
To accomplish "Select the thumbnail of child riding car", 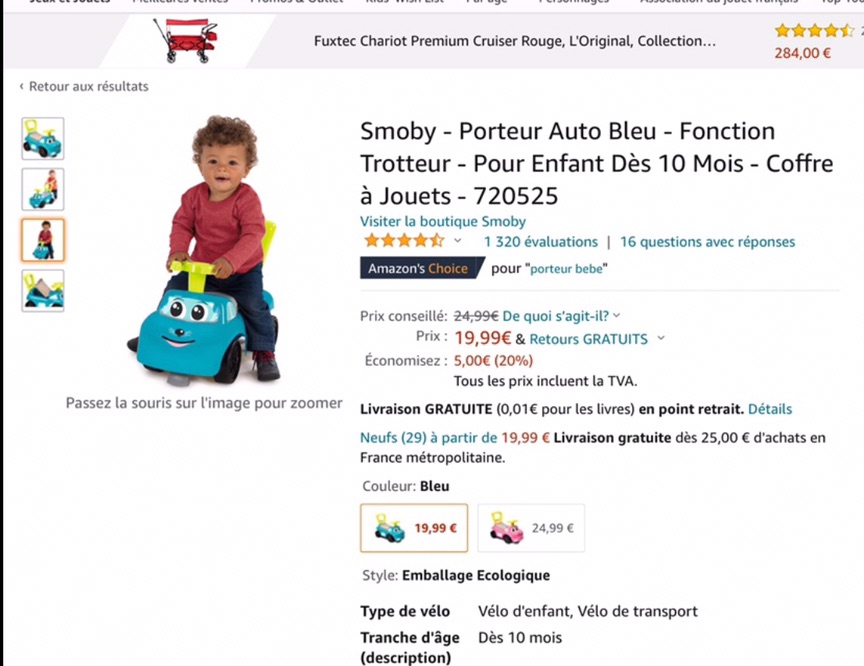I will point(43,240).
